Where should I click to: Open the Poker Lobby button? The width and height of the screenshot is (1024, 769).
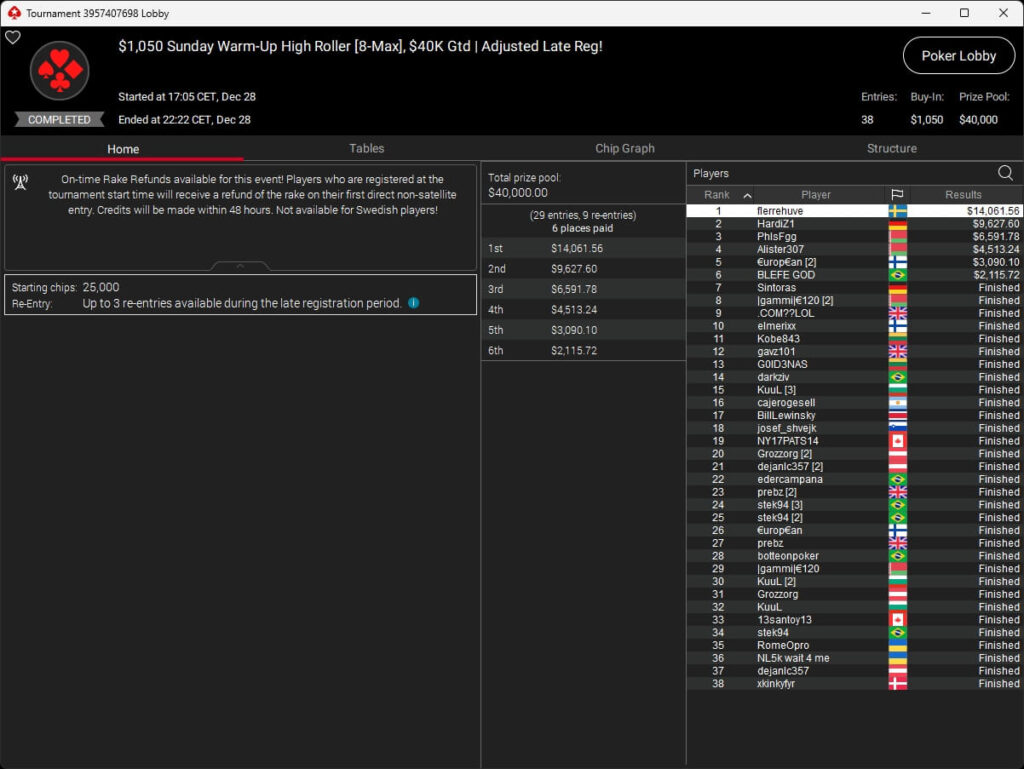(x=958, y=56)
